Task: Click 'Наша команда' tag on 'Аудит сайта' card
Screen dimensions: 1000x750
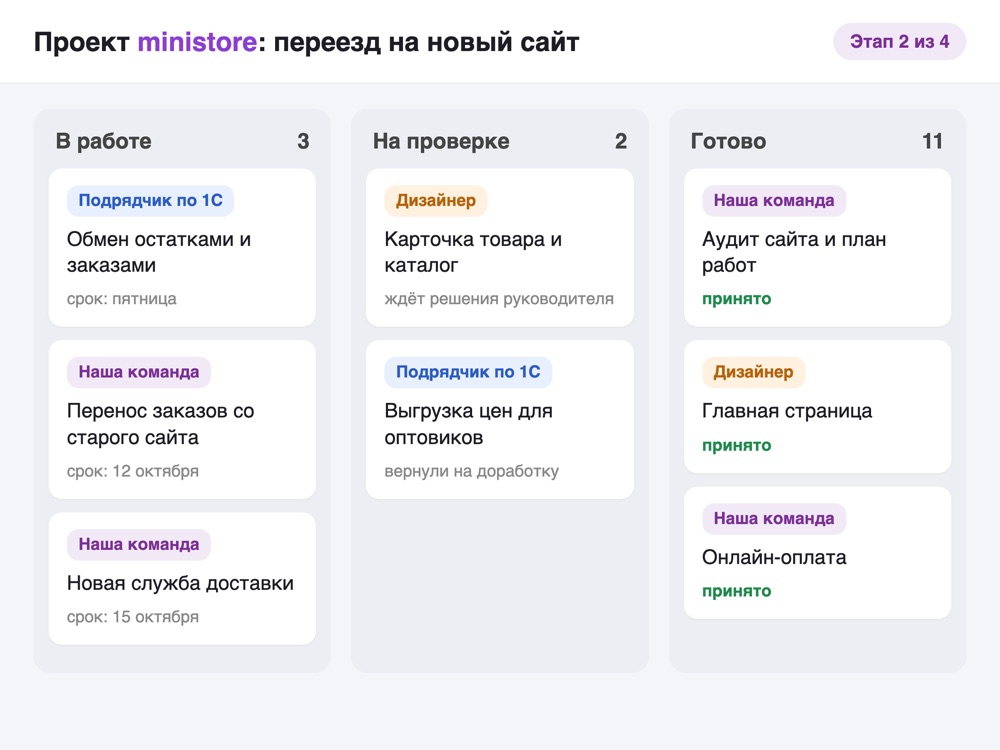Action: pos(774,200)
